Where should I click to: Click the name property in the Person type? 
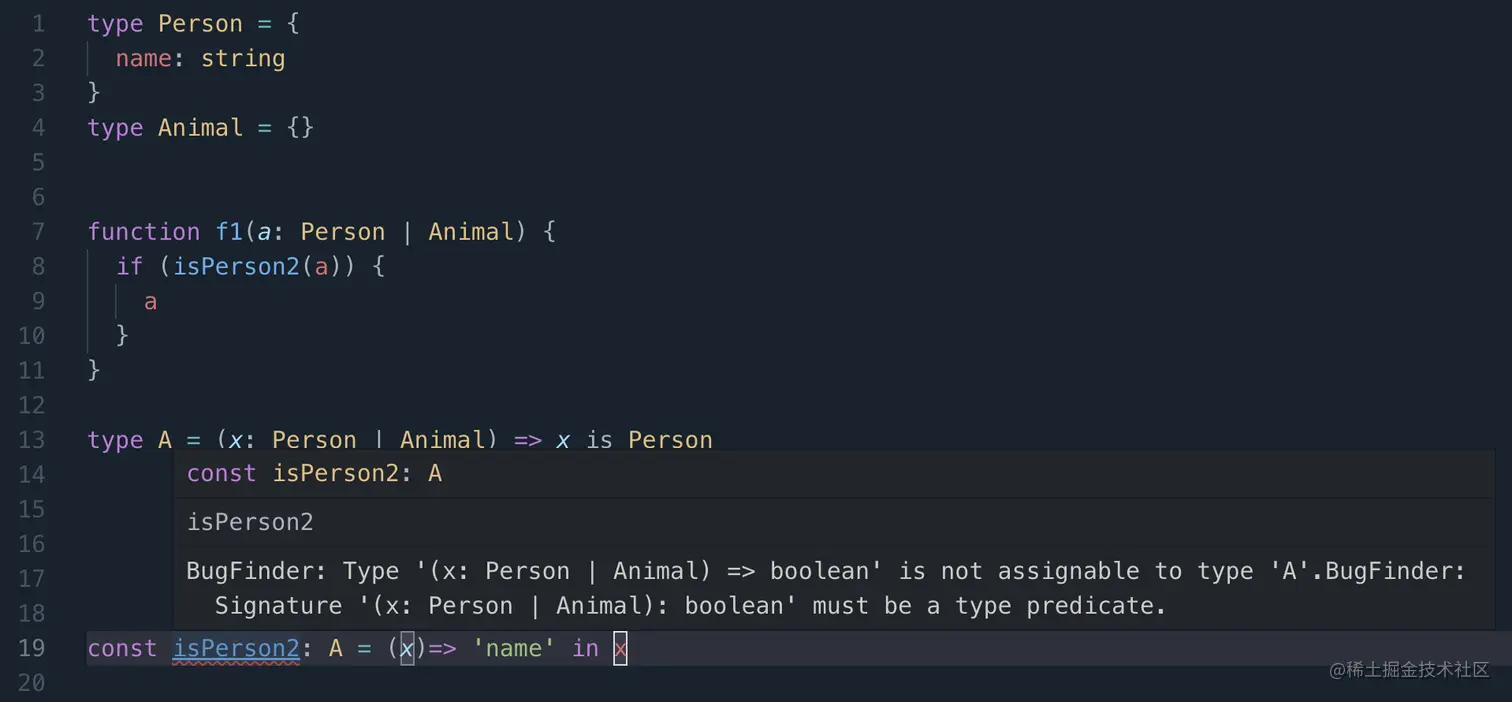pyautogui.click(x=143, y=58)
